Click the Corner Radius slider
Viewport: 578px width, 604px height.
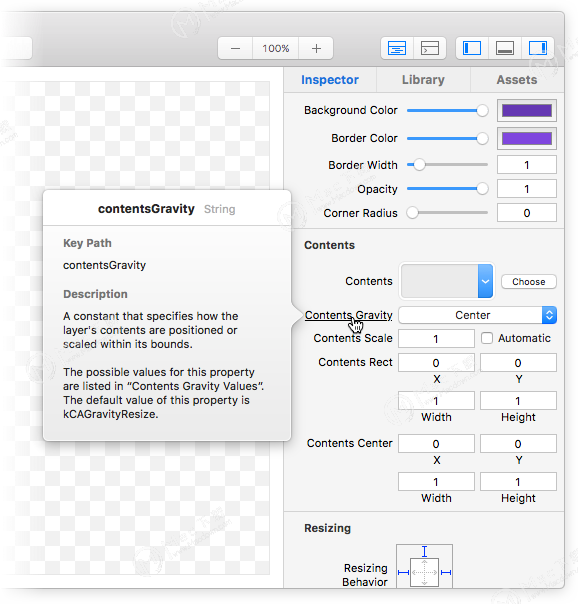click(x=447, y=213)
